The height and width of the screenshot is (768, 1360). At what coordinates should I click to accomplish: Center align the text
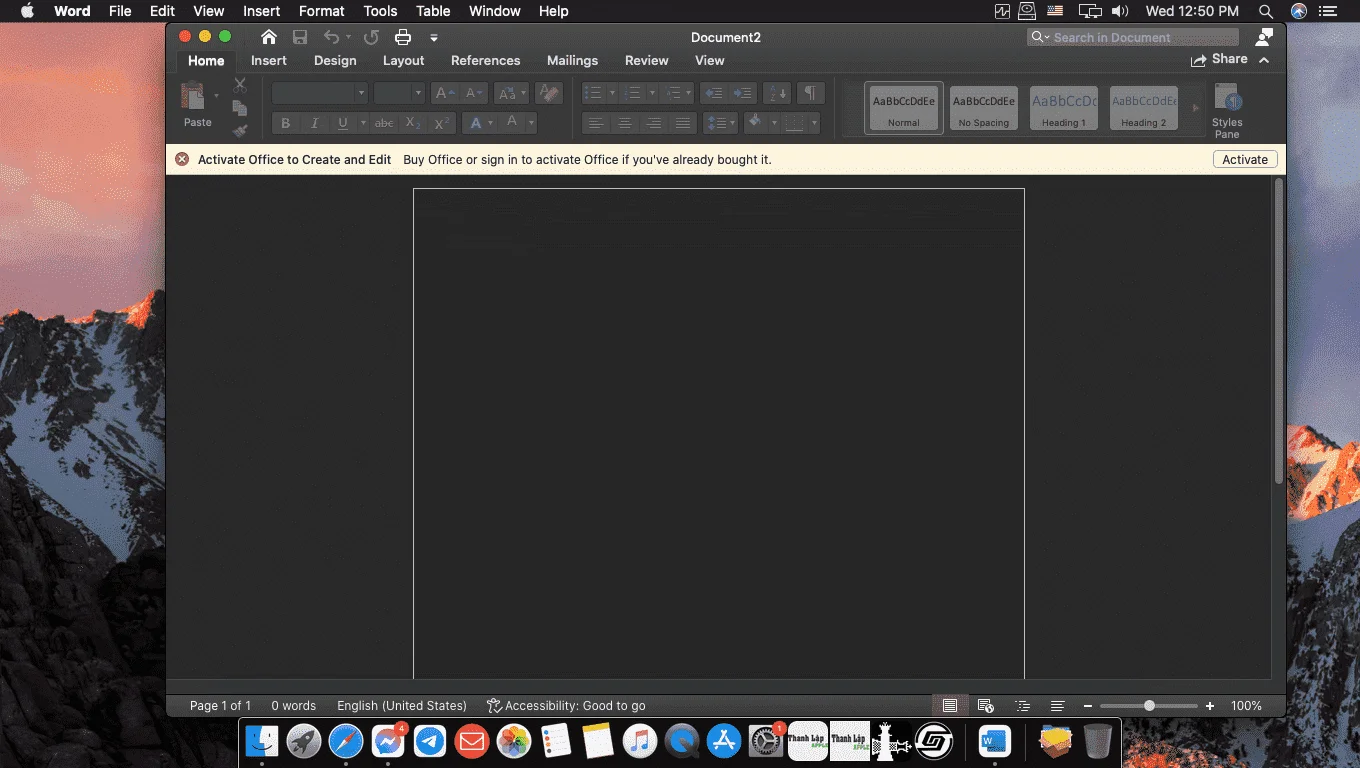point(625,123)
